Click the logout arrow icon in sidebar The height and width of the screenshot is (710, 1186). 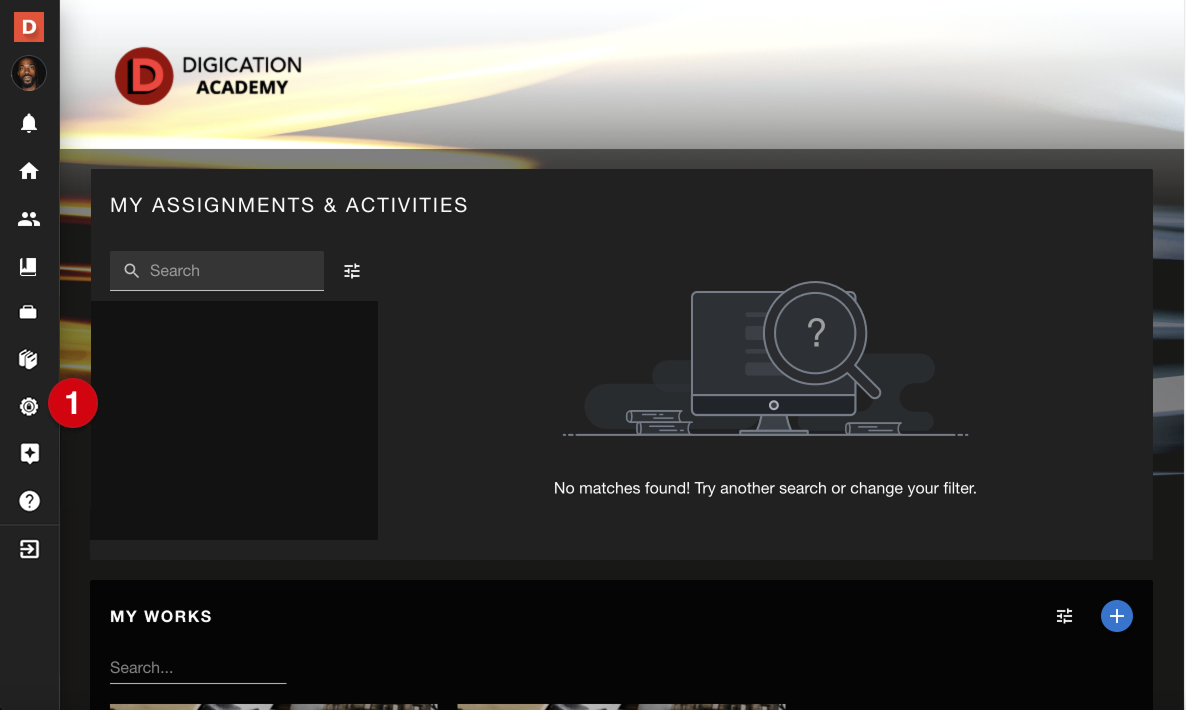click(x=29, y=549)
